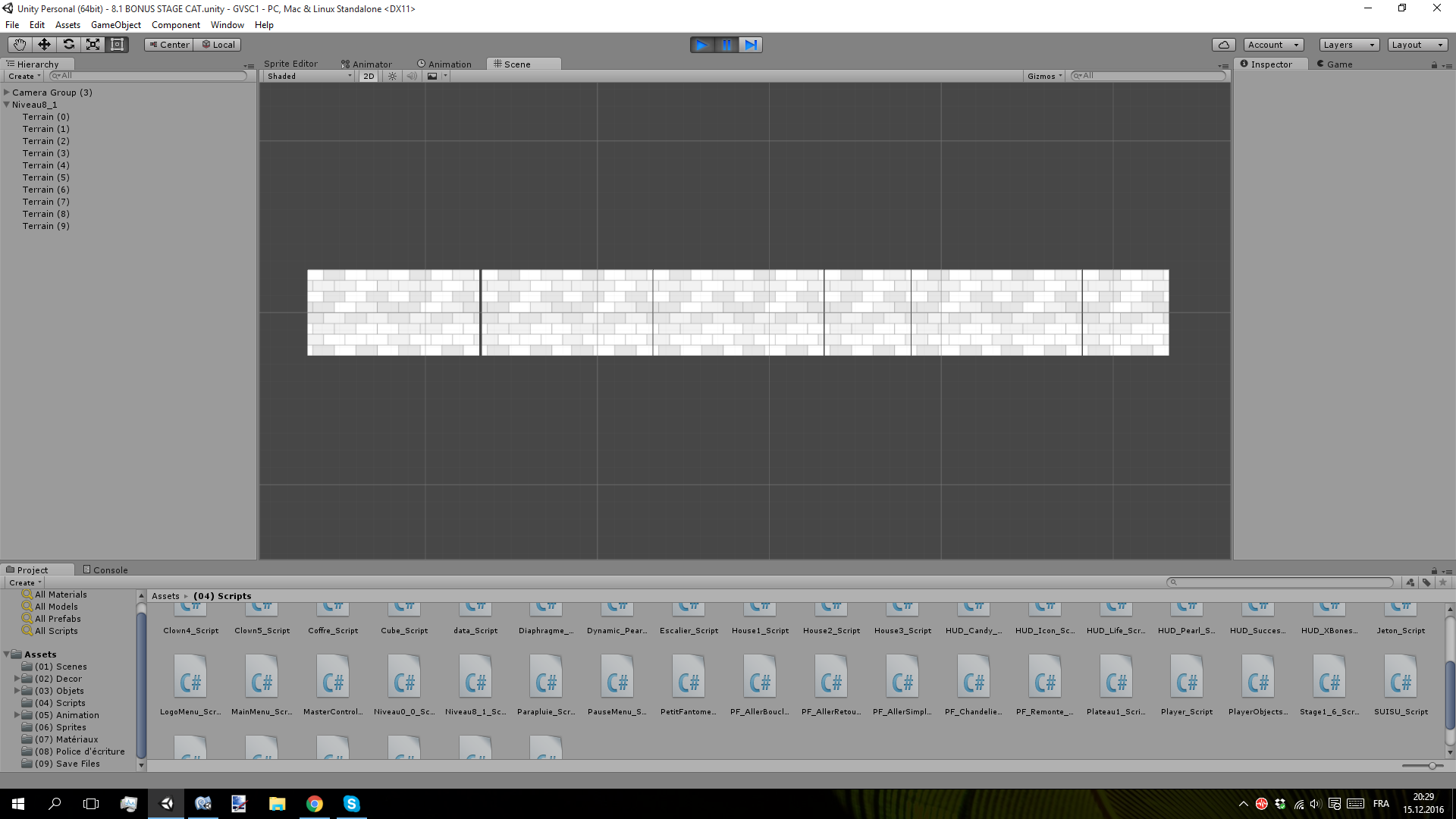Toggle 2D scene view mode

point(368,76)
